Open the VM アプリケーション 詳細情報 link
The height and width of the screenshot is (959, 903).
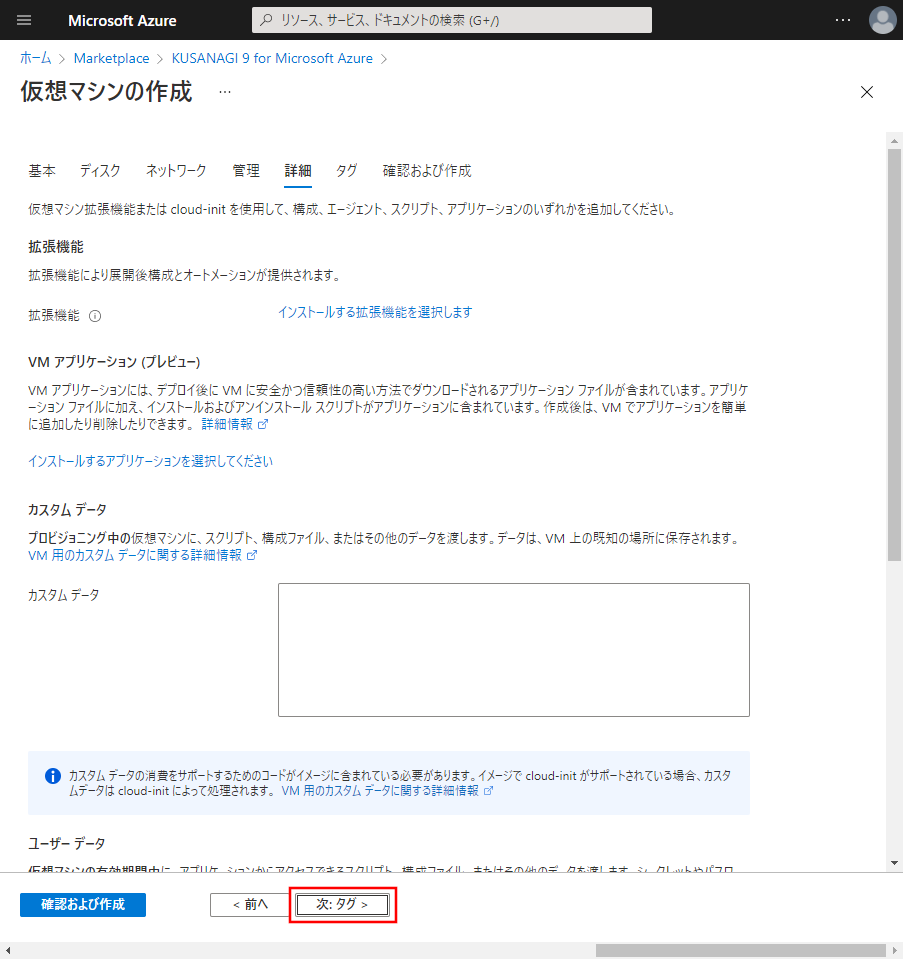[x=234, y=424]
